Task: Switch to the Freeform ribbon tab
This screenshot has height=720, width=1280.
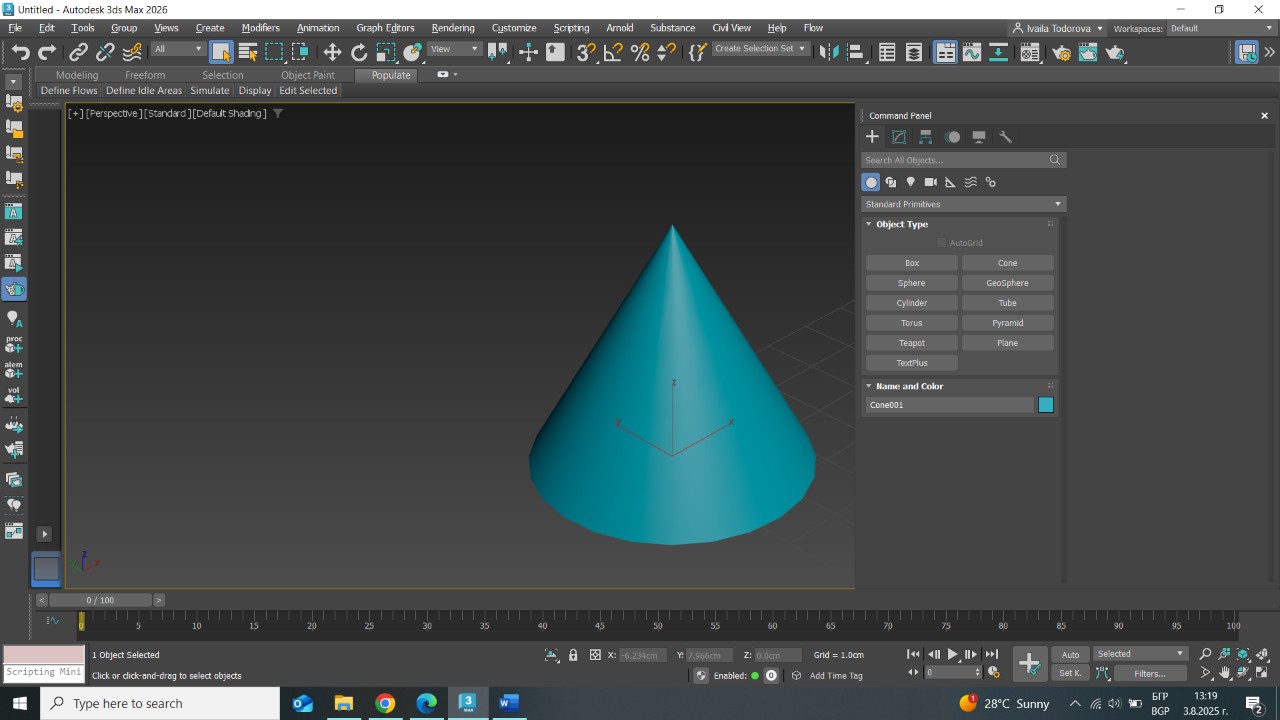Action: tap(145, 75)
